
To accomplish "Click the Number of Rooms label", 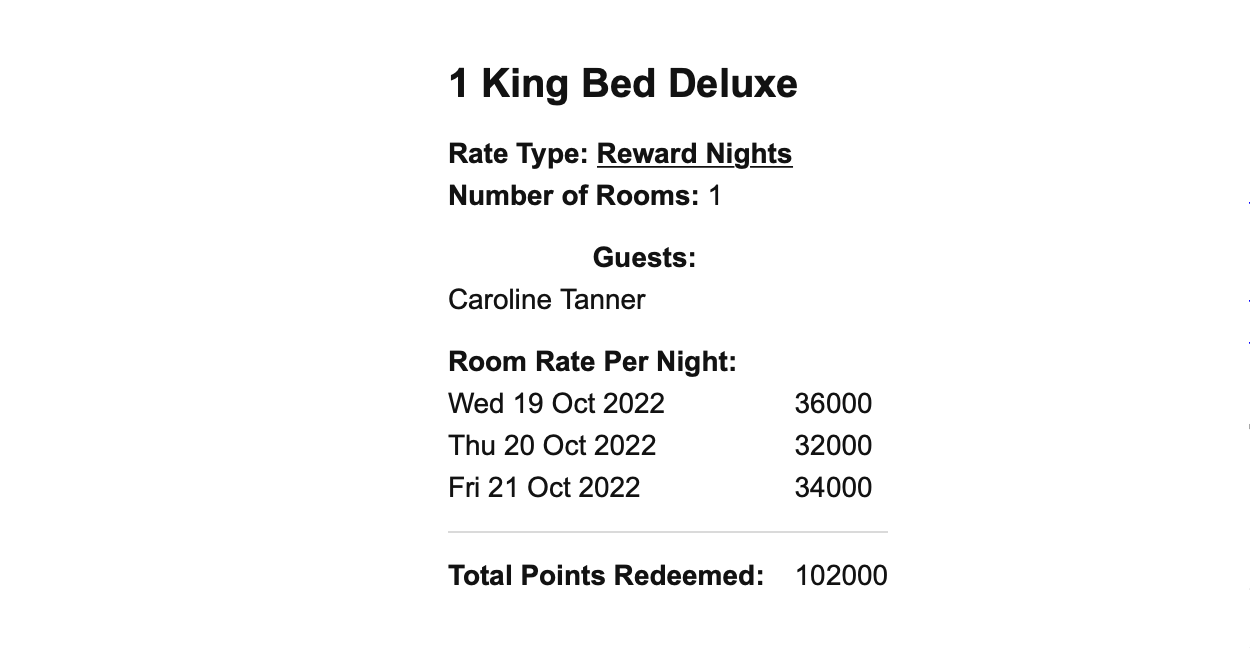I will pos(573,196).
